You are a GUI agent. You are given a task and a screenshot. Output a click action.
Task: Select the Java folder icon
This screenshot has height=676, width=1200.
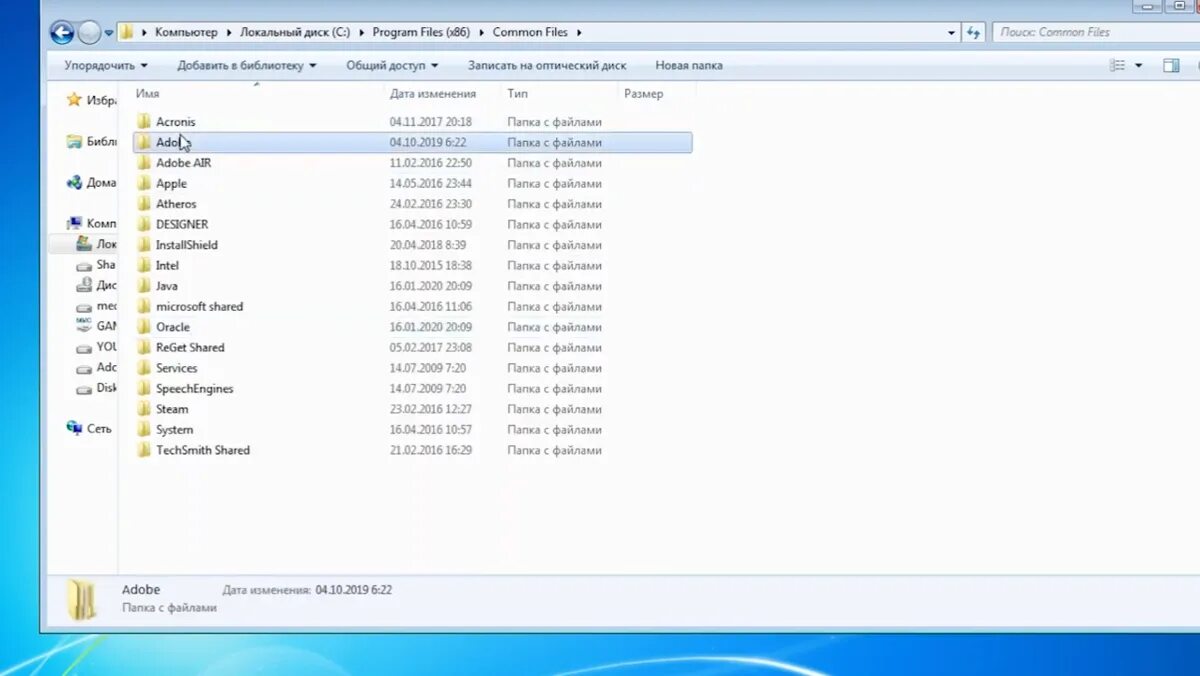coord(143,285)
